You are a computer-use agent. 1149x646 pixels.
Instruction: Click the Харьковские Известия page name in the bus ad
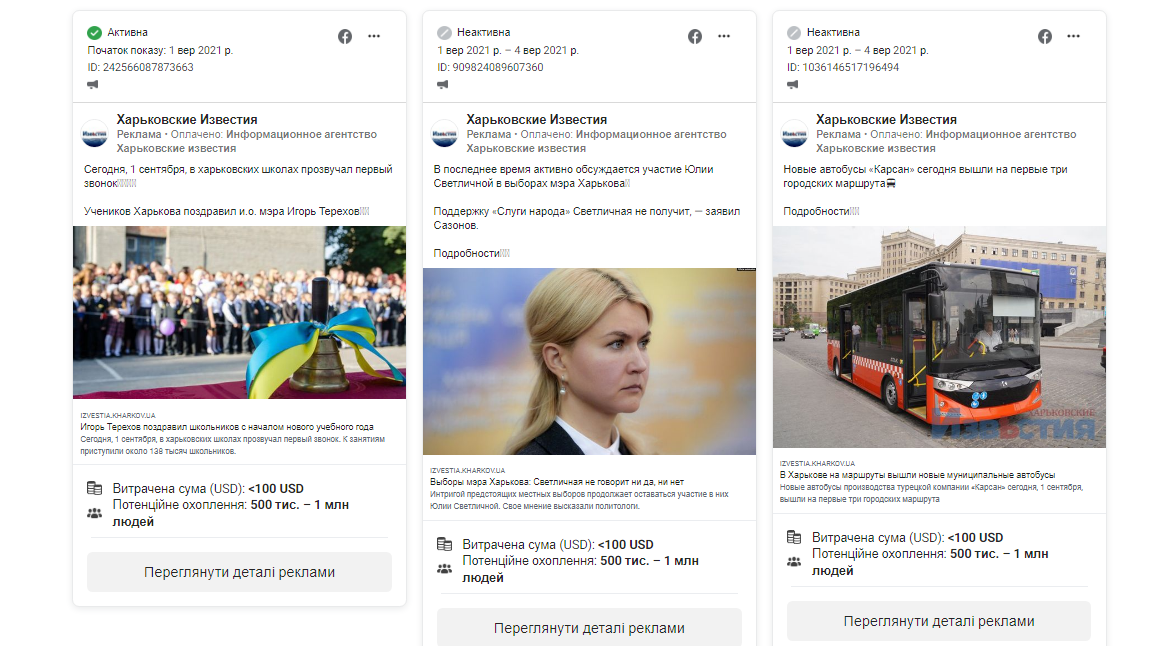(x=886, y=120)
